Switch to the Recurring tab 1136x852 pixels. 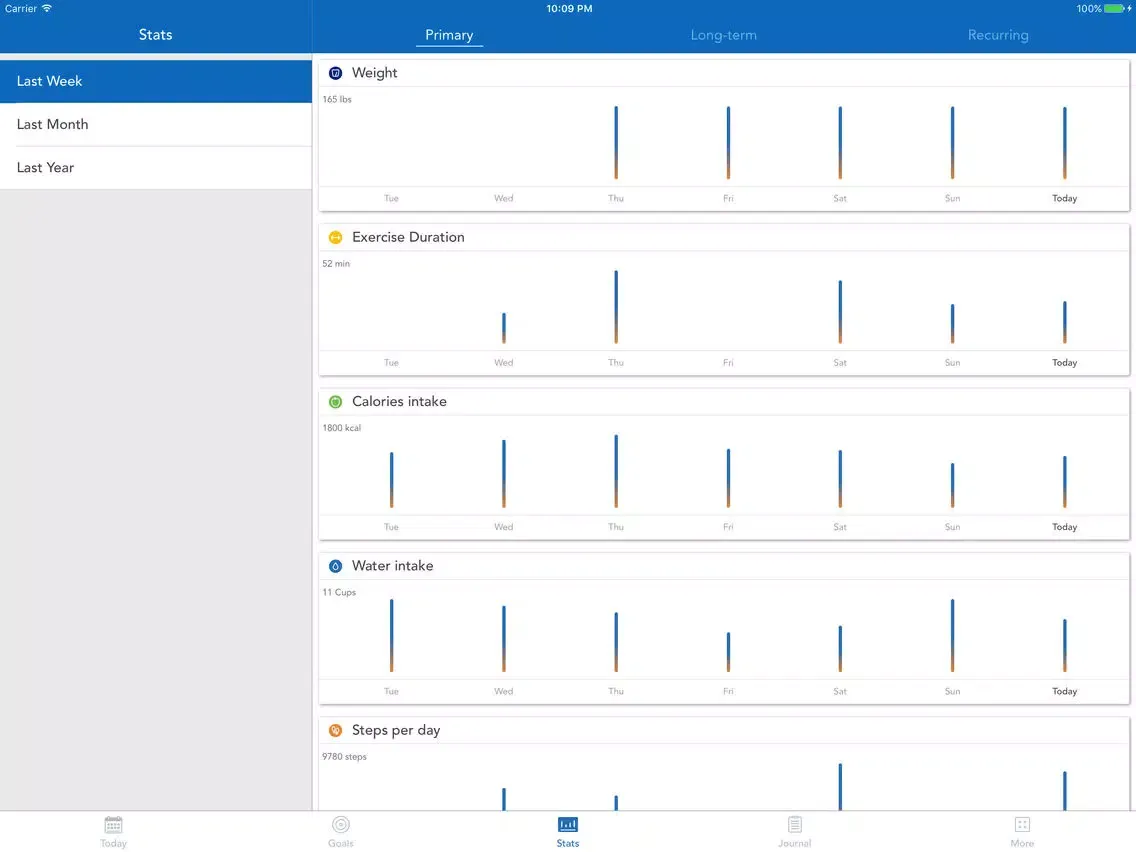[x=997, y=35]
